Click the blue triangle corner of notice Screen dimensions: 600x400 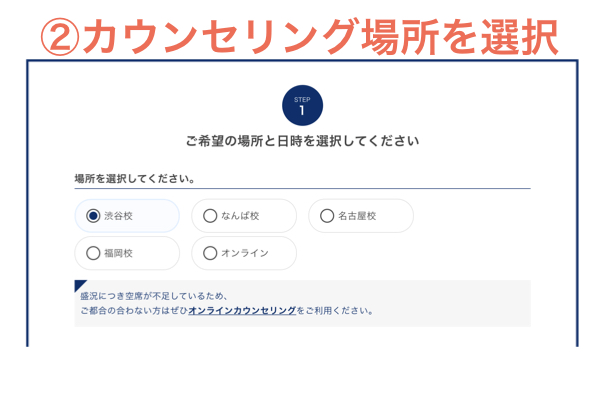(x=80, y=286)
